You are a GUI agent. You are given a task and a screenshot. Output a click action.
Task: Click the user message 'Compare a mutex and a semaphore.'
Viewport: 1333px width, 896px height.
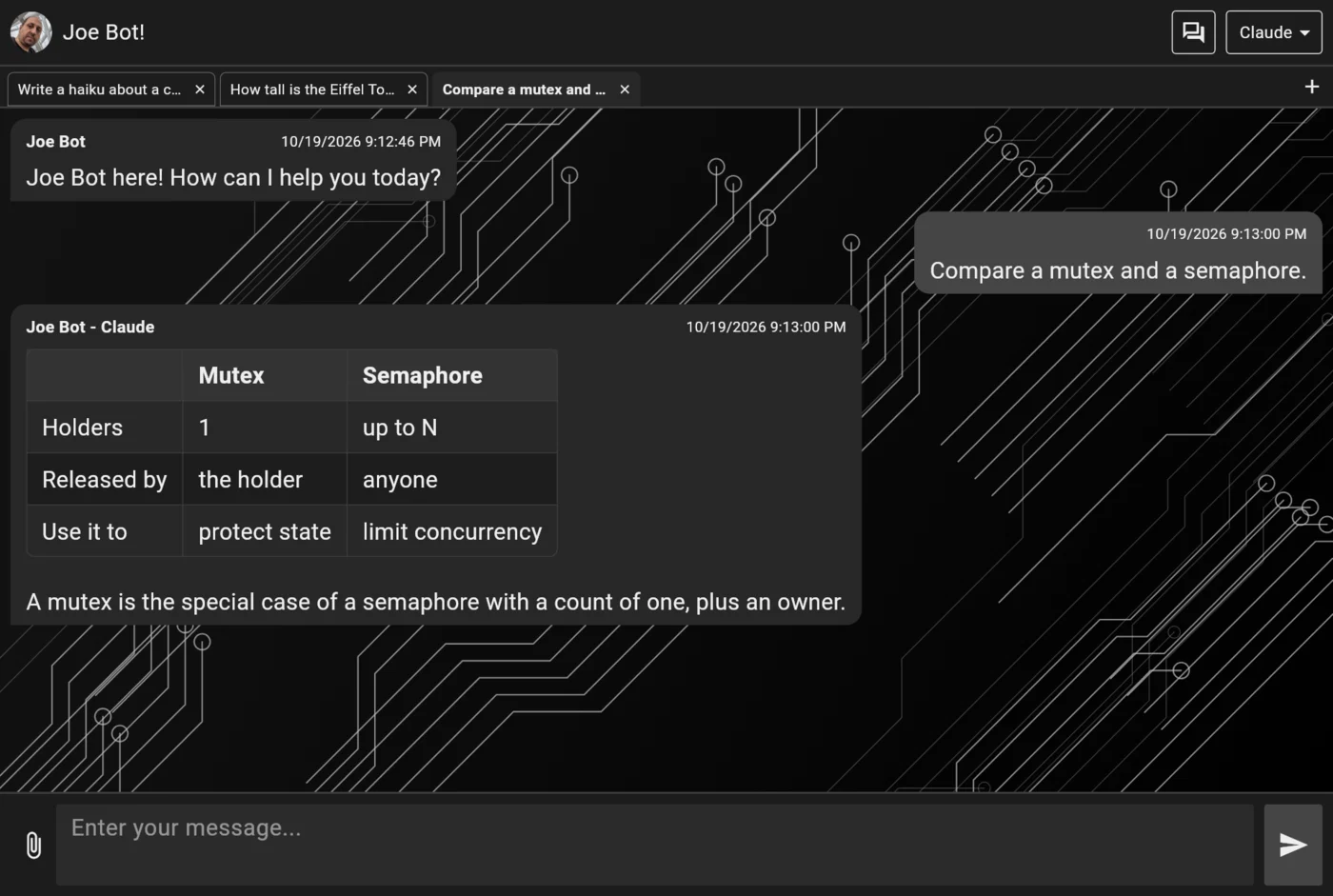click(1118, 271)
